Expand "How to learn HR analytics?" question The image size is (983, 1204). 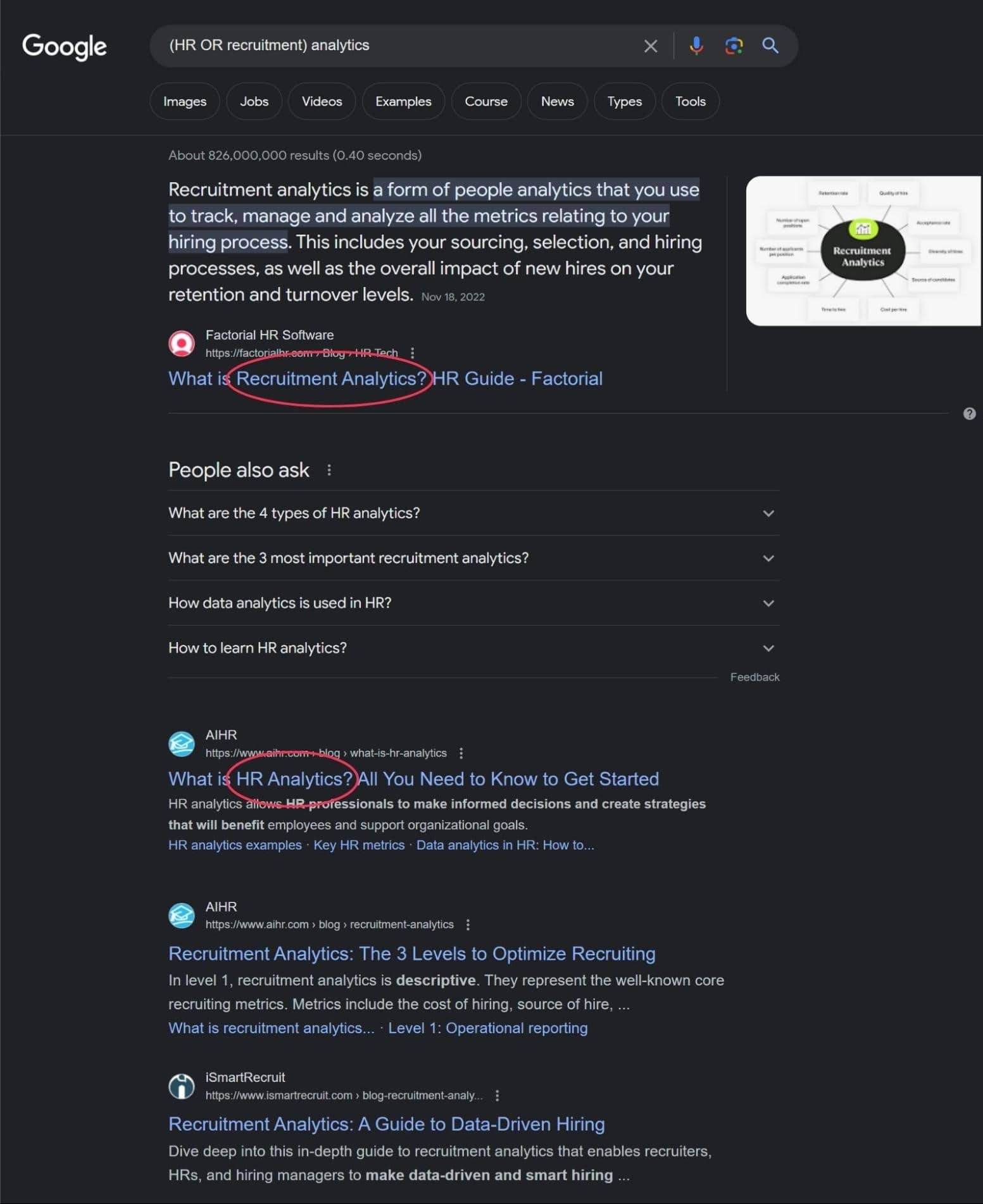pyautogui.click(x=768, y=648)
